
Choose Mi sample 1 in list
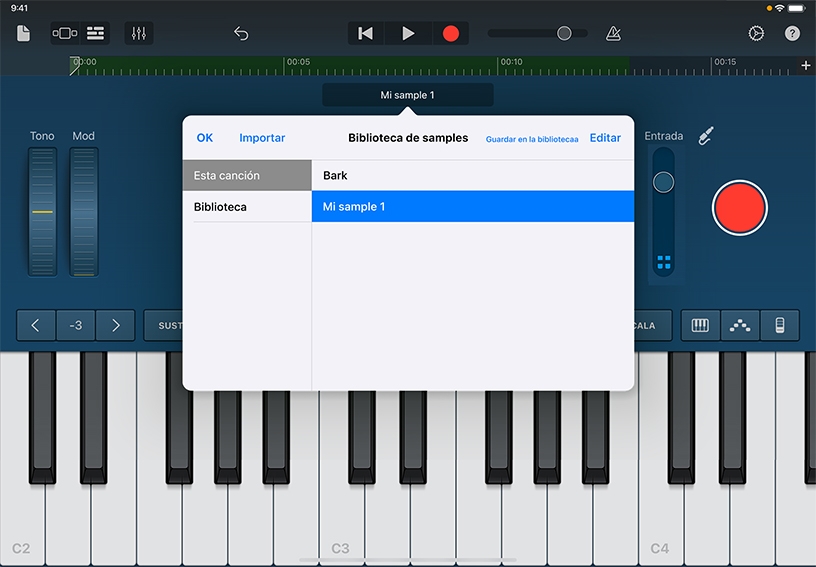[473, 207]
